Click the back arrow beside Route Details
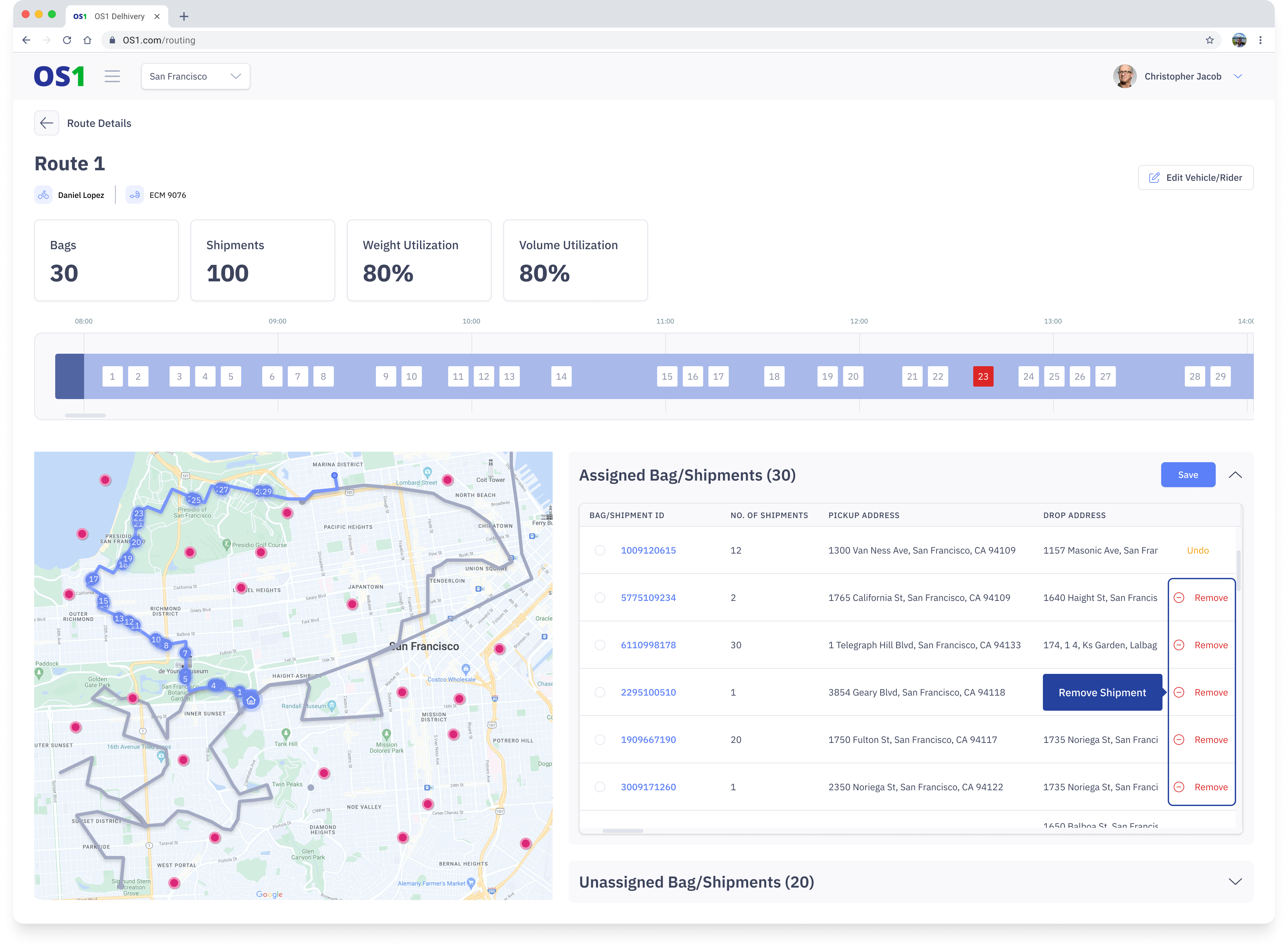The height and width of the screenshot is (950, 1288). tap(47, 123)
